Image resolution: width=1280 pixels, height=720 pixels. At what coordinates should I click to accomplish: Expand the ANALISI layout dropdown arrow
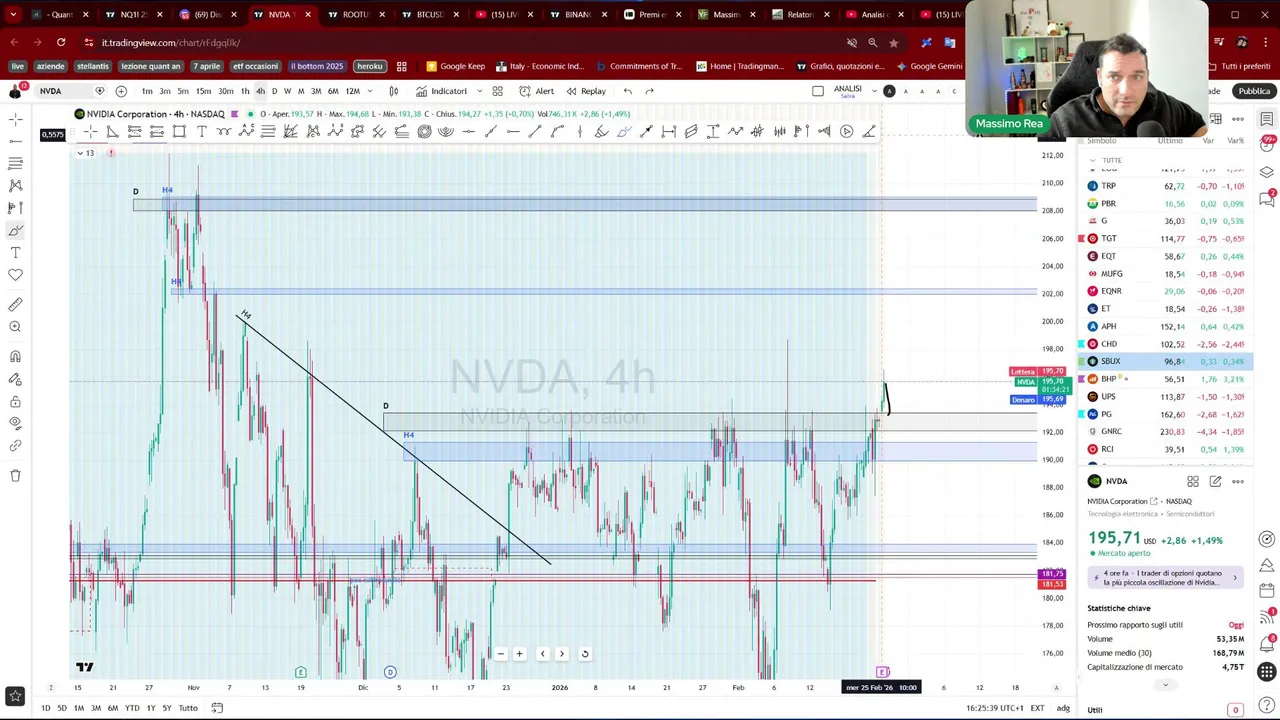(872, 91)
